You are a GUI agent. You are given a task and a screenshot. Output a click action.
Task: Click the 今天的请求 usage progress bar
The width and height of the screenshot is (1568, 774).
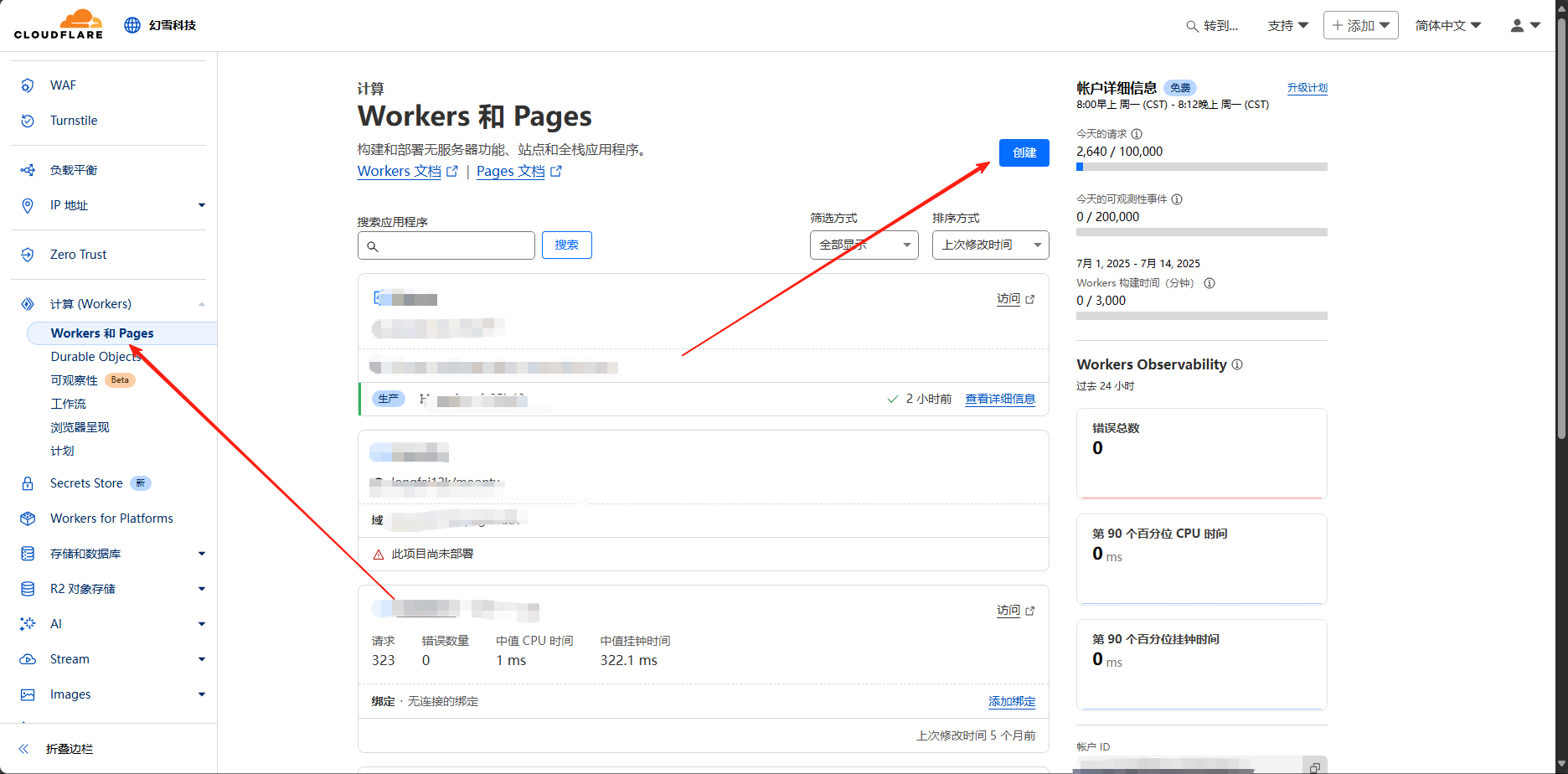click(x=1202, y=167)
